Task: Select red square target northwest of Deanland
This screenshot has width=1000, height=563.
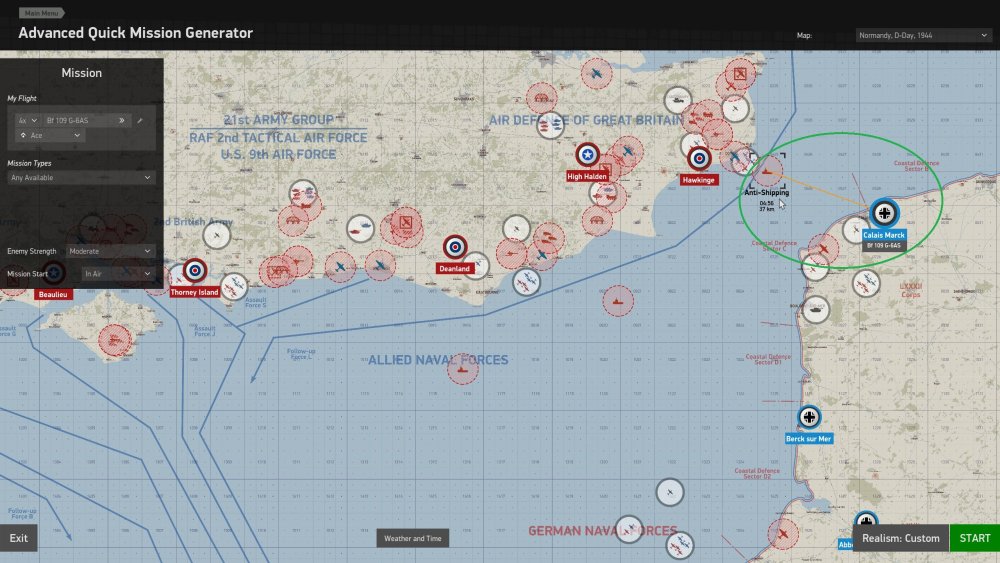Action: 406,223
